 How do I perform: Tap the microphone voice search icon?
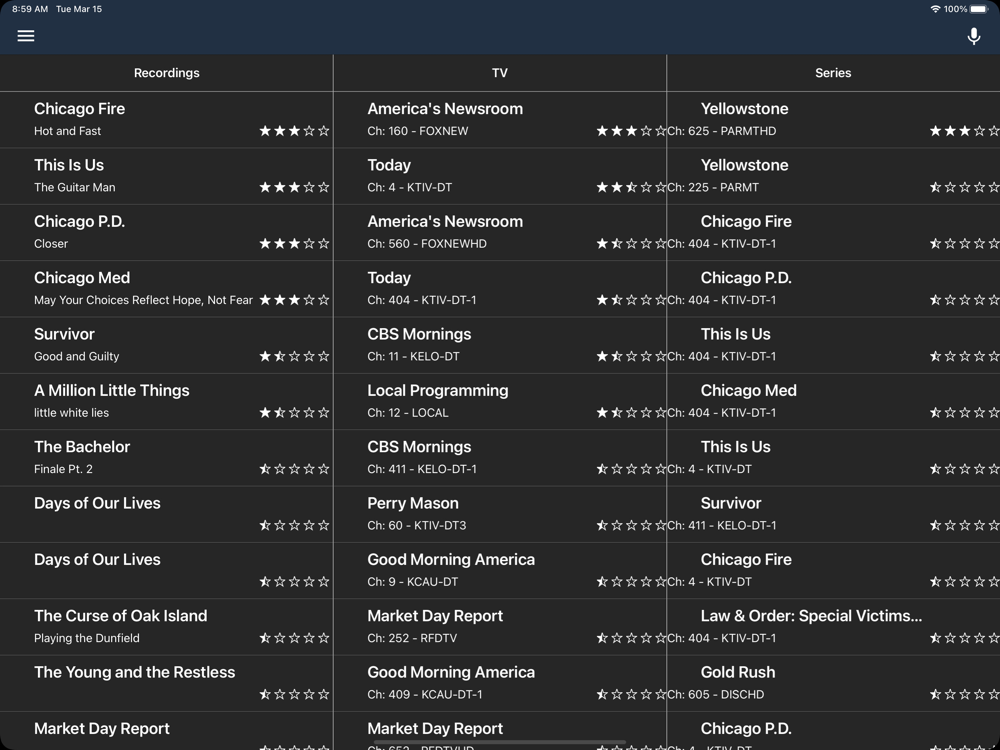973,36
